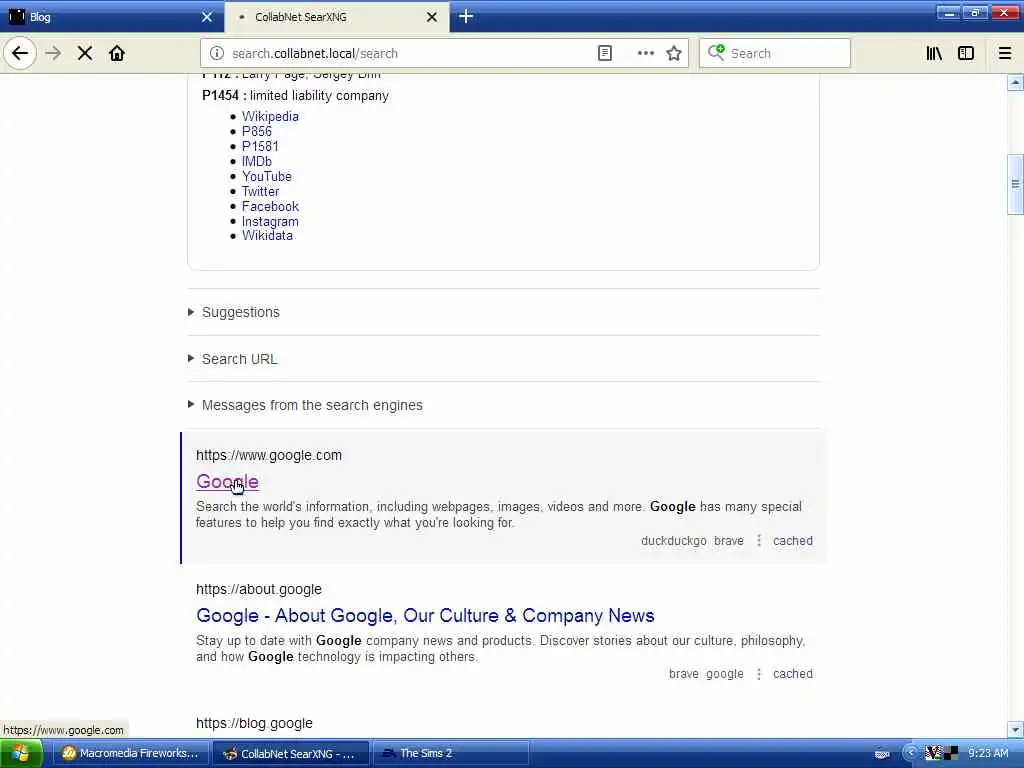Click the page scrollbar up arrow
This screenshot has height=768, width=1024.
click(x=1015, y=82)
